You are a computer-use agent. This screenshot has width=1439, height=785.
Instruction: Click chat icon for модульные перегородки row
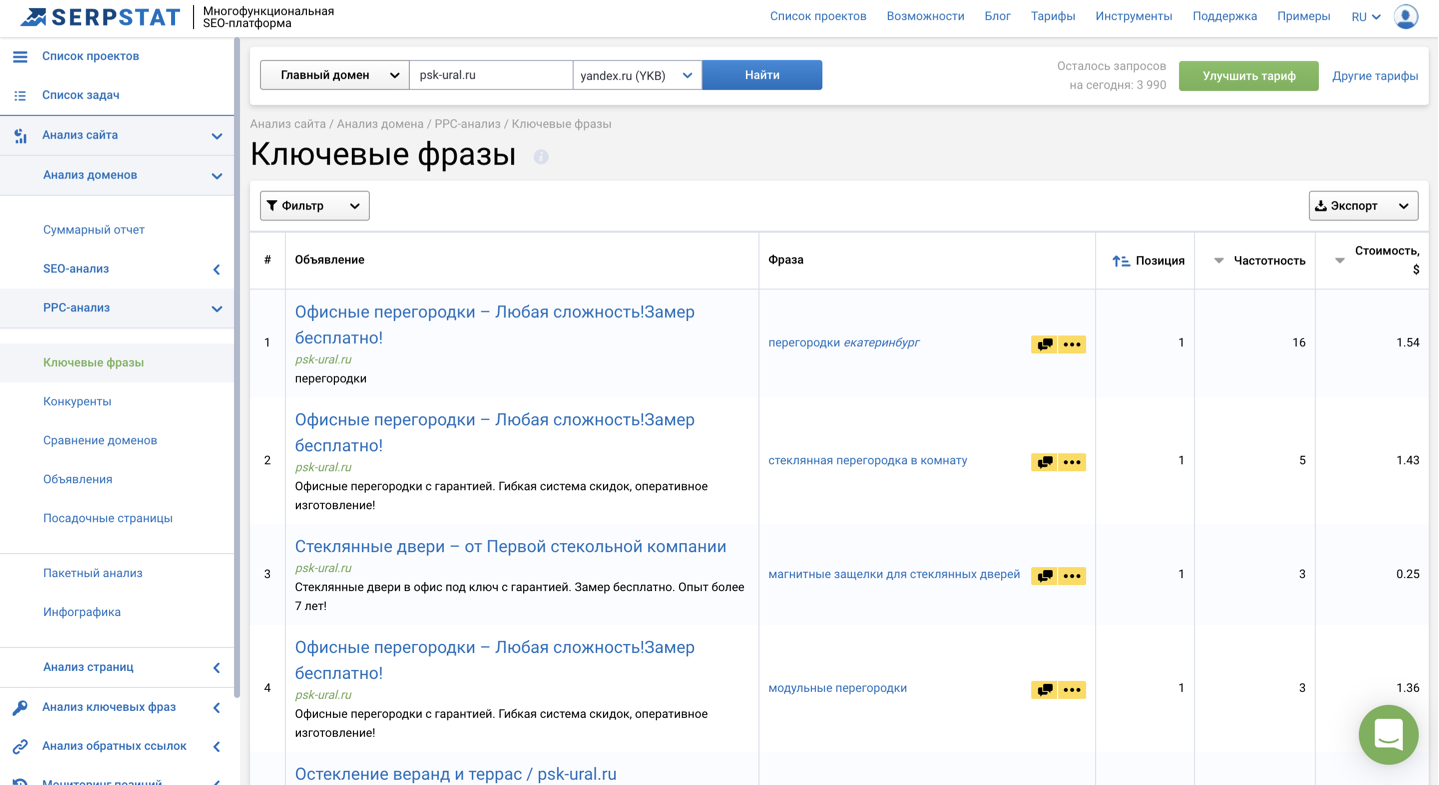click(x=1045, y=690)
